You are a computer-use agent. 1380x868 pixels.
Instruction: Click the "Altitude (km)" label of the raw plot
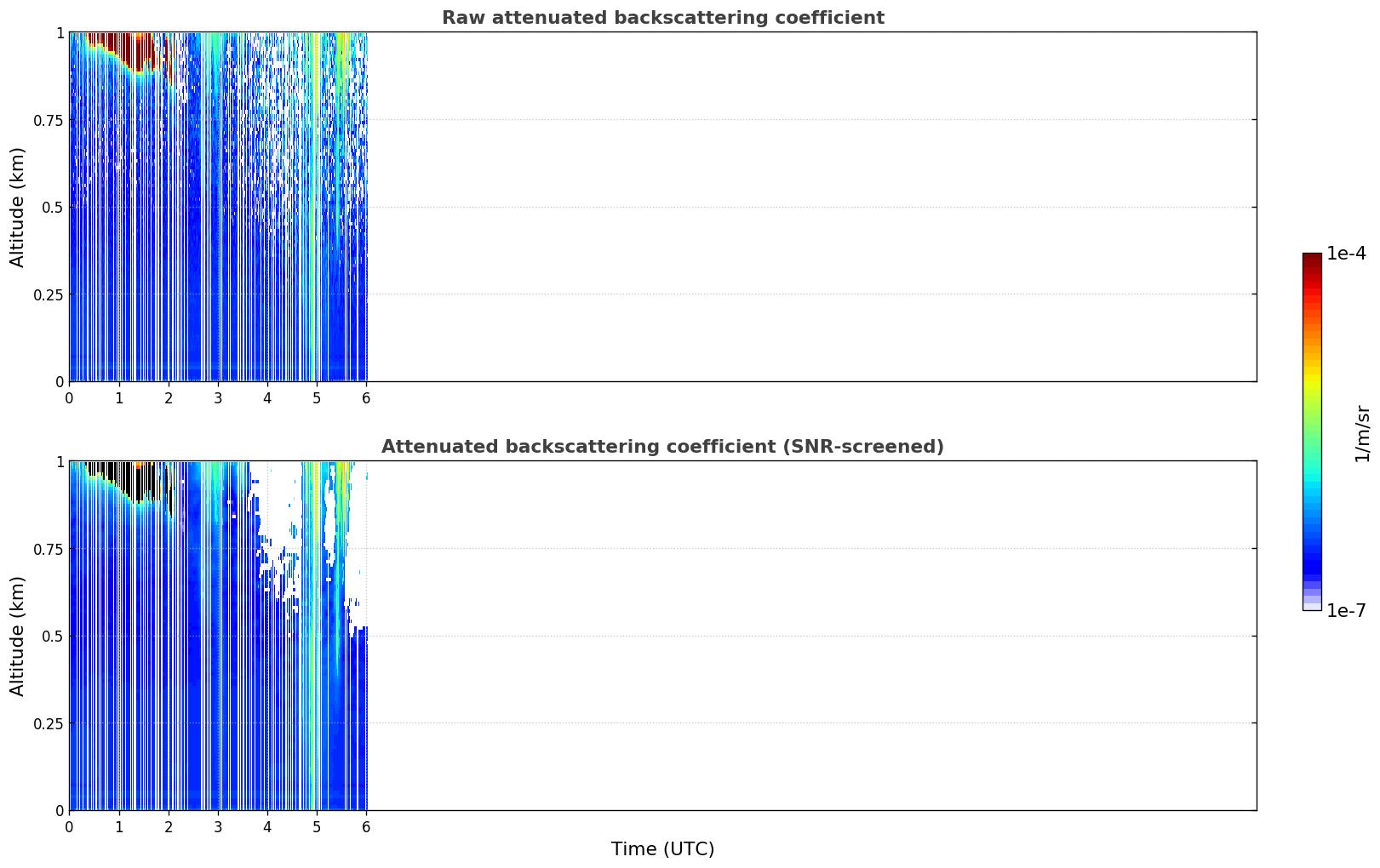tap(18, 207)
